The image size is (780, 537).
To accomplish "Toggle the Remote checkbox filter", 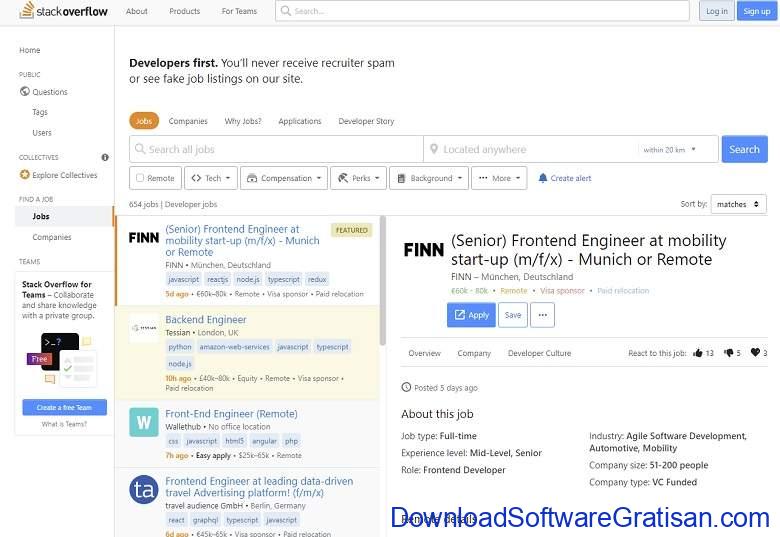I will pyautogui.click(x=140, y=178).
